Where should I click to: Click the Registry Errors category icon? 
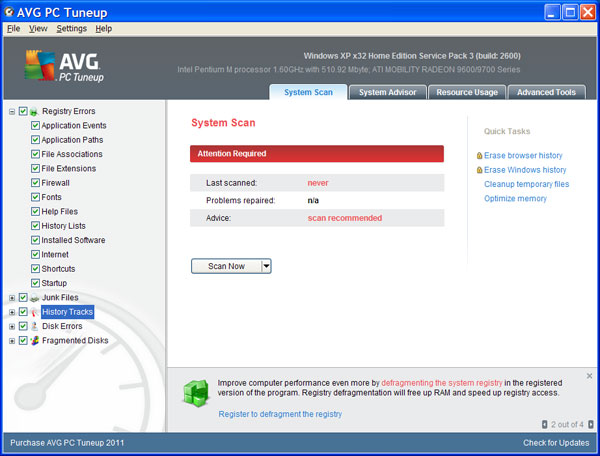[x=34, y=112]
